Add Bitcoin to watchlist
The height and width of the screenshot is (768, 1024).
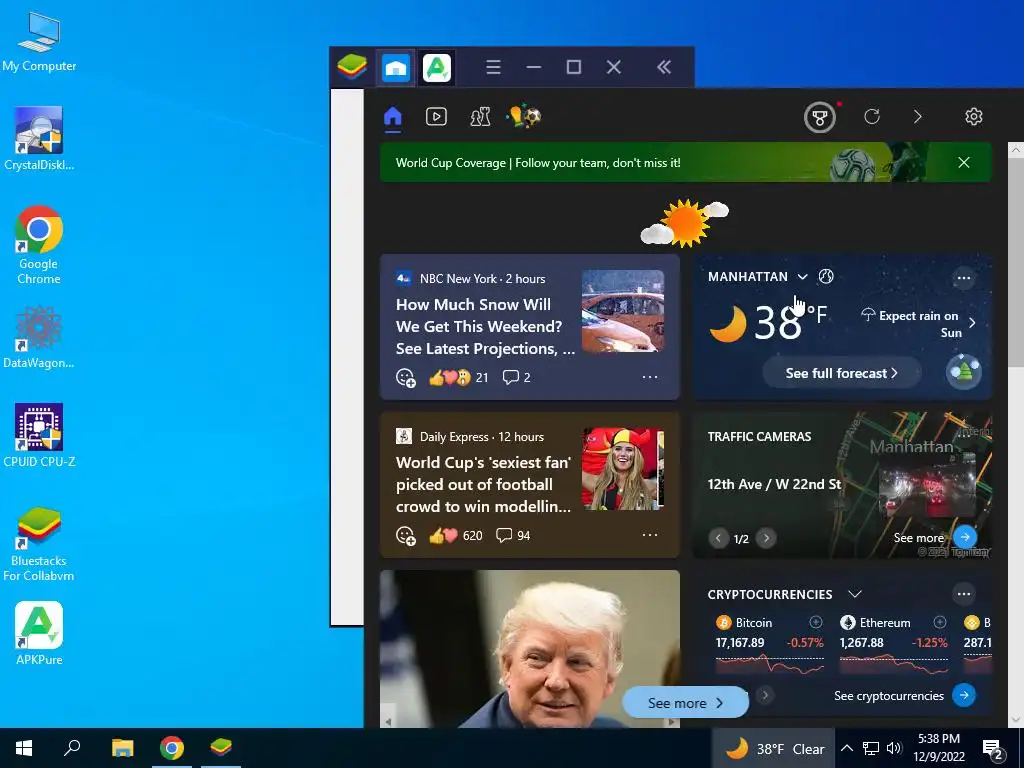point(816,622)
